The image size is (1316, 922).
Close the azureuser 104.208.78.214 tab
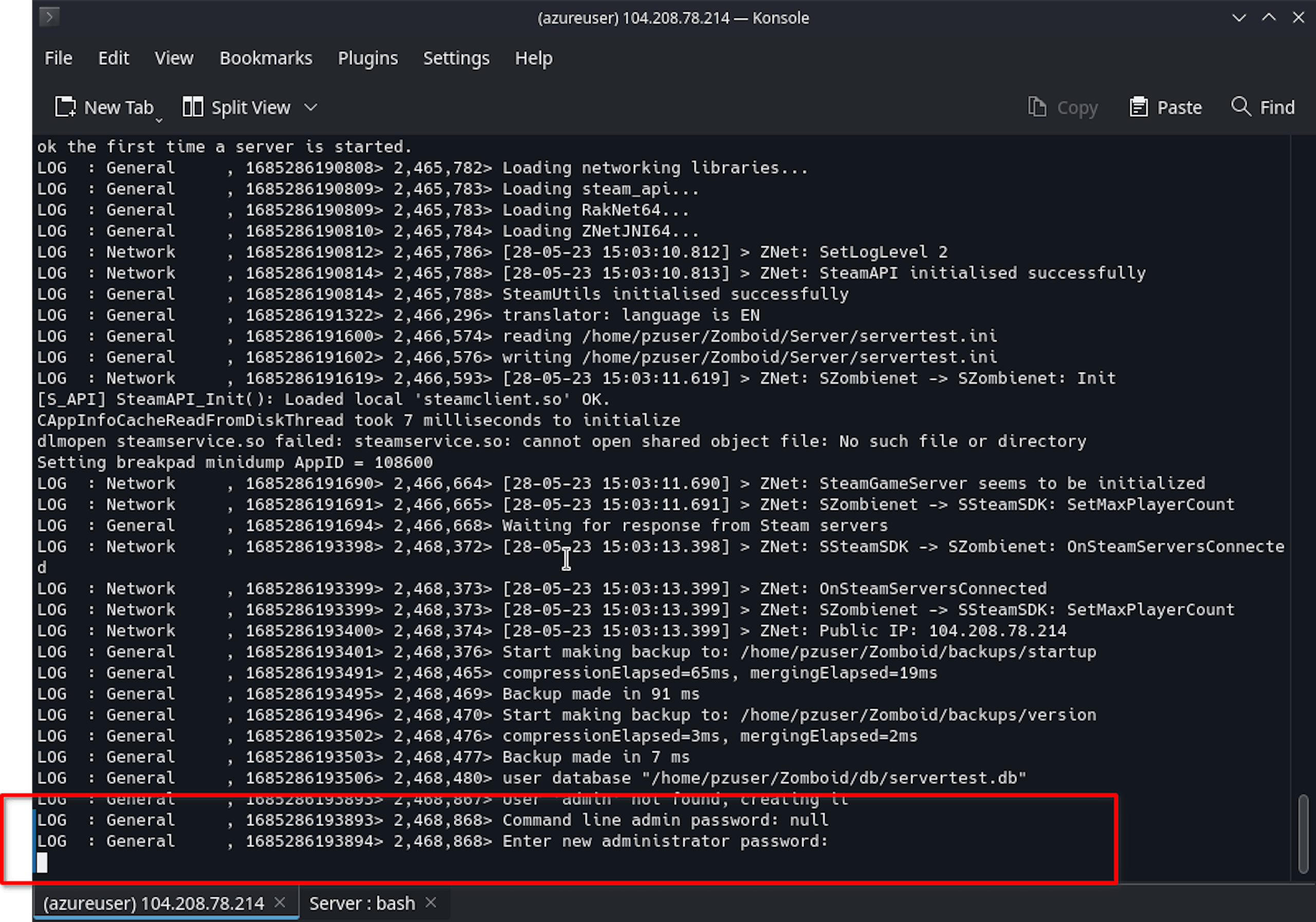click(x=280, y=902)
